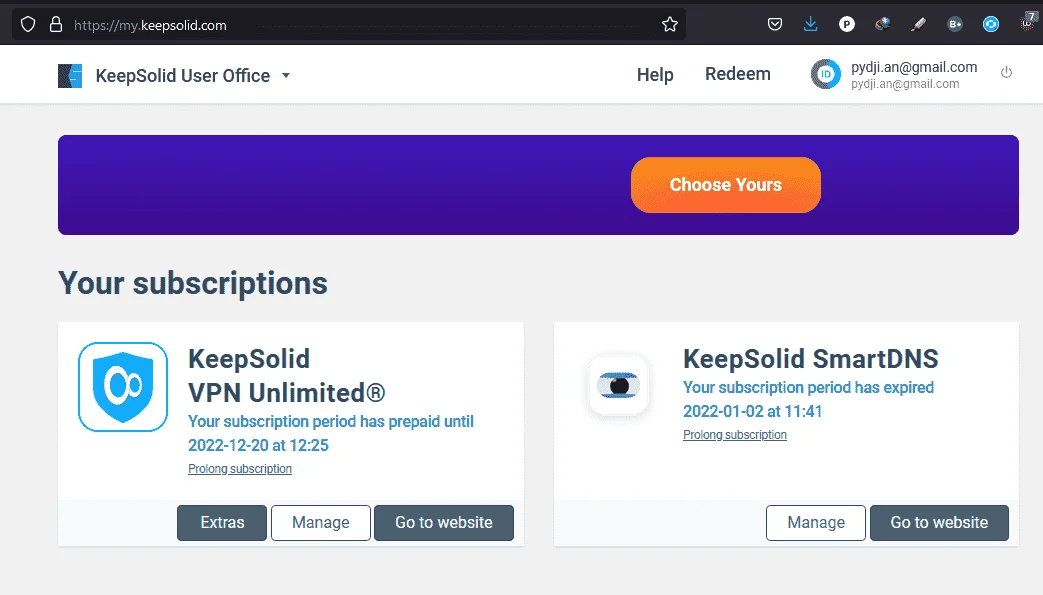The image size is (1043, 595).
Task: Click the VPN Unlimited shield app icon
Action: (123, 387)
